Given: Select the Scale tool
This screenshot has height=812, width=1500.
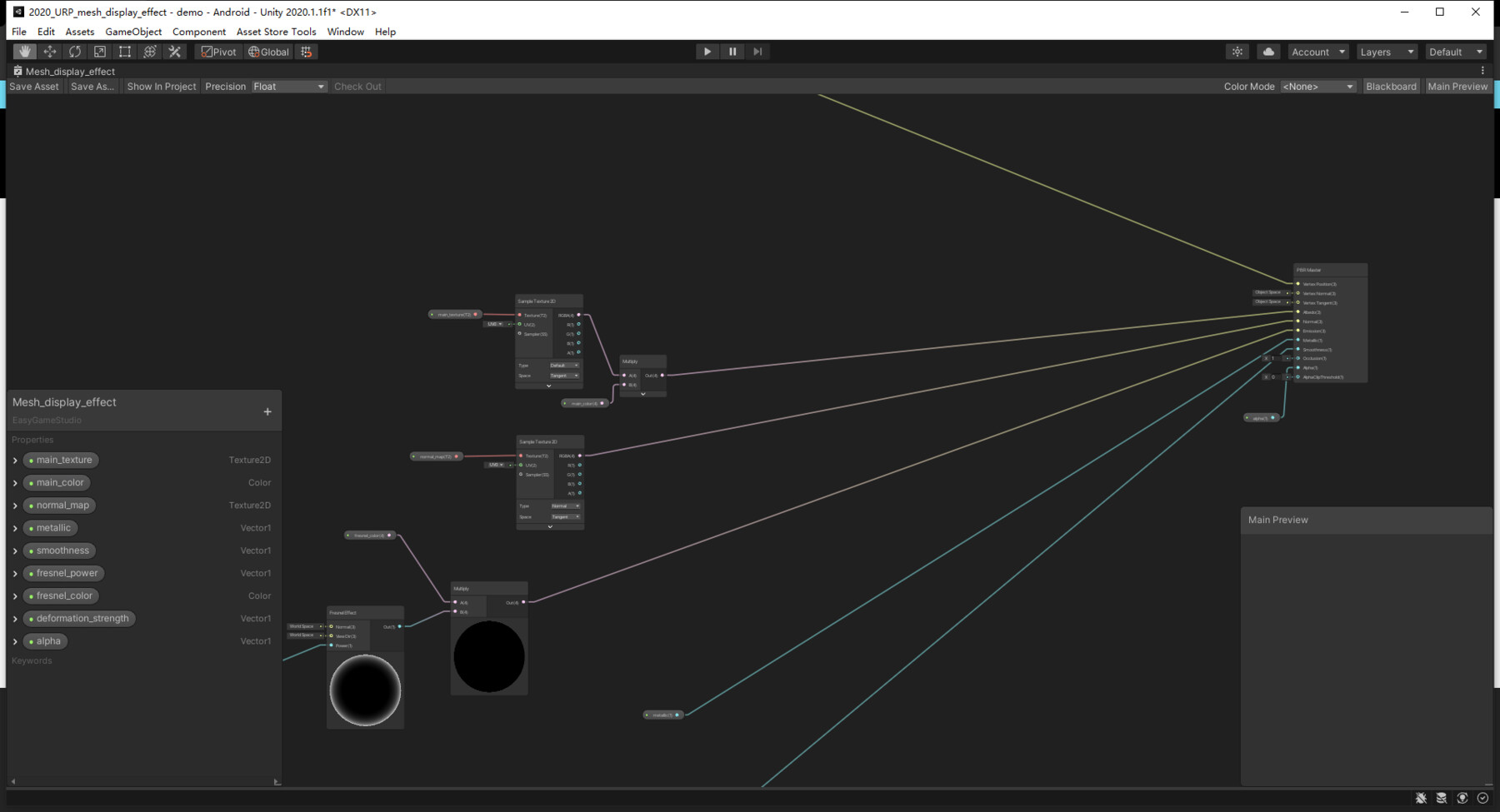Looking at the screenshot, I should (x=100, y=51).
